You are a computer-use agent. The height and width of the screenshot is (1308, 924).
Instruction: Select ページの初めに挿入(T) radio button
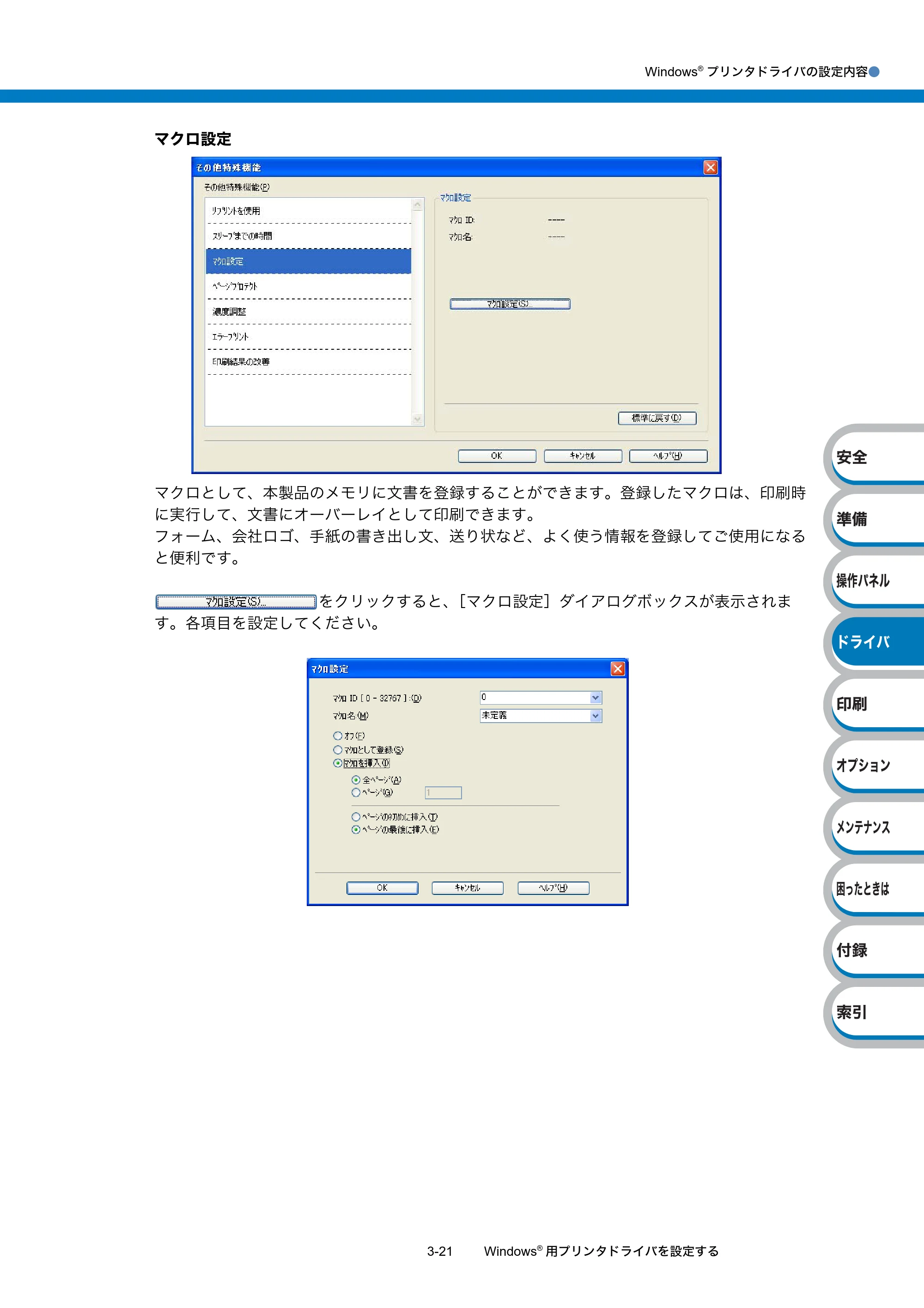coord(356,817)
